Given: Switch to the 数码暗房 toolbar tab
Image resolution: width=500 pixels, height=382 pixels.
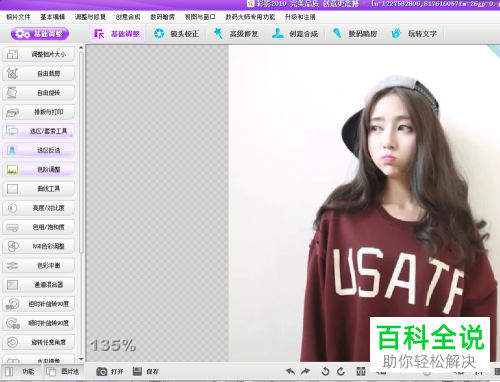Looking at the screenshot, I should coord(355,34).
